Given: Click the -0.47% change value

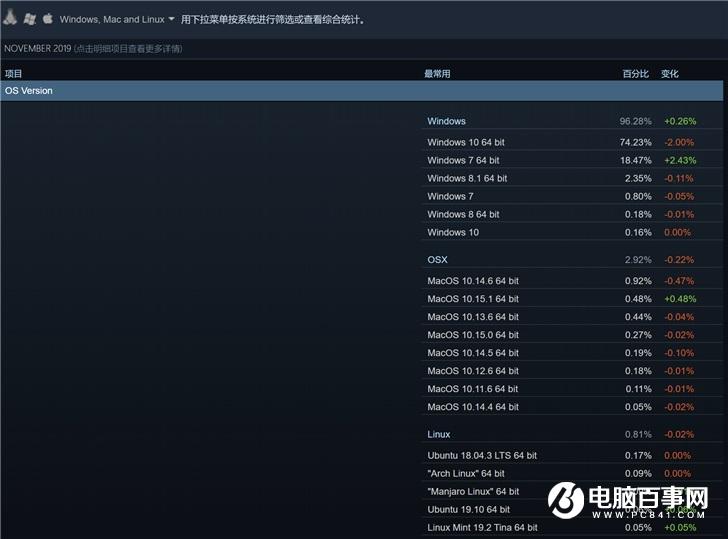Looking at the screenshot, I should coord(679,281).
